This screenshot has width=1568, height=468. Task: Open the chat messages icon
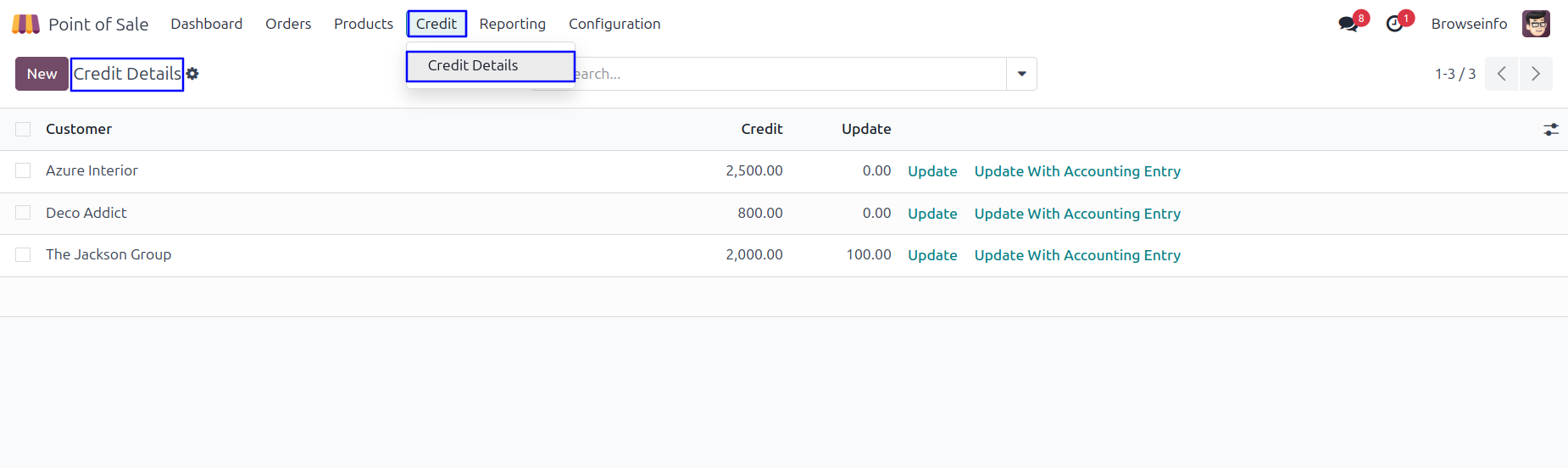(x=1348, y=24)
